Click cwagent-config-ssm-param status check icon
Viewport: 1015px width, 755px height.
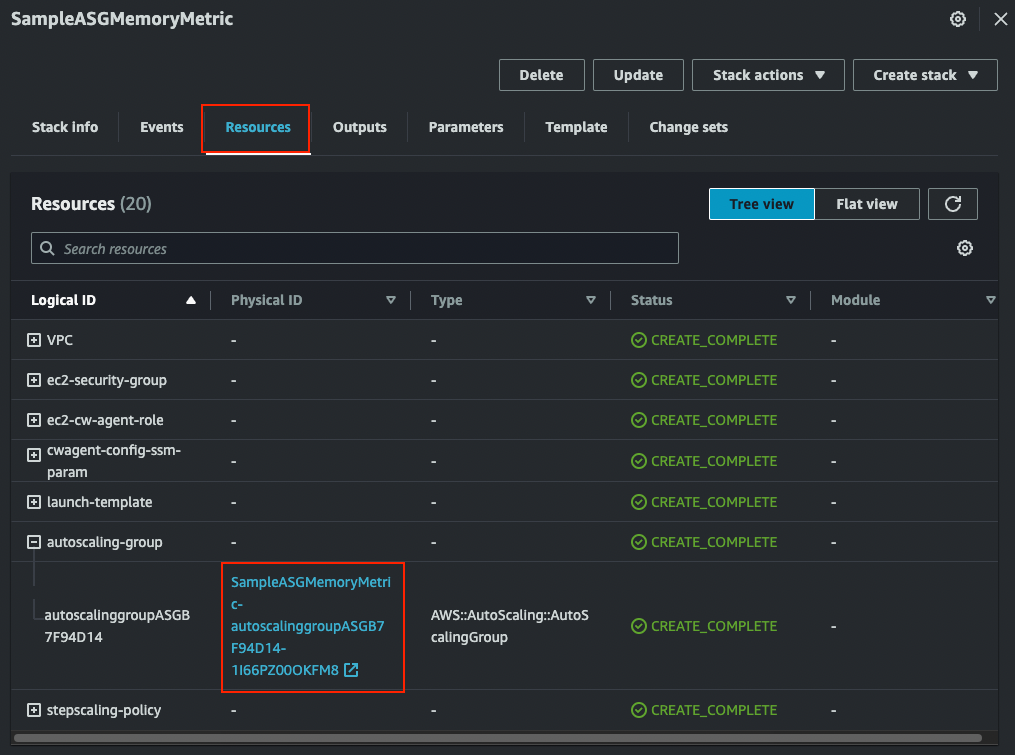[x=638, y=461]
